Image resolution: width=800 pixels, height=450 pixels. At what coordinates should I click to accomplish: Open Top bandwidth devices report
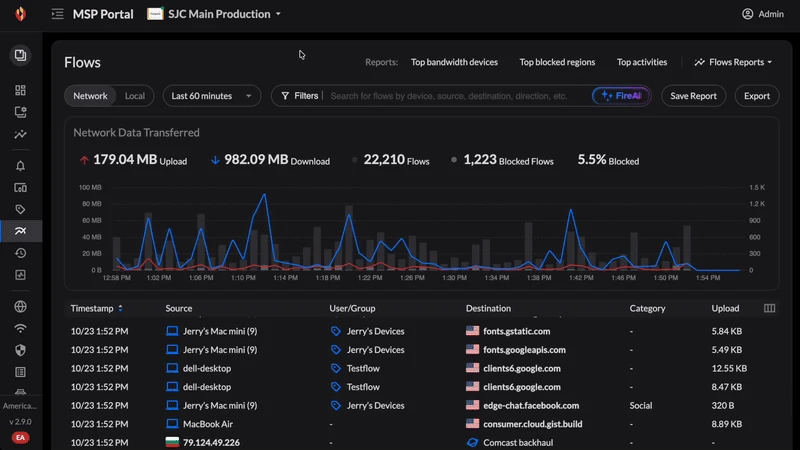tap(454, 62)
